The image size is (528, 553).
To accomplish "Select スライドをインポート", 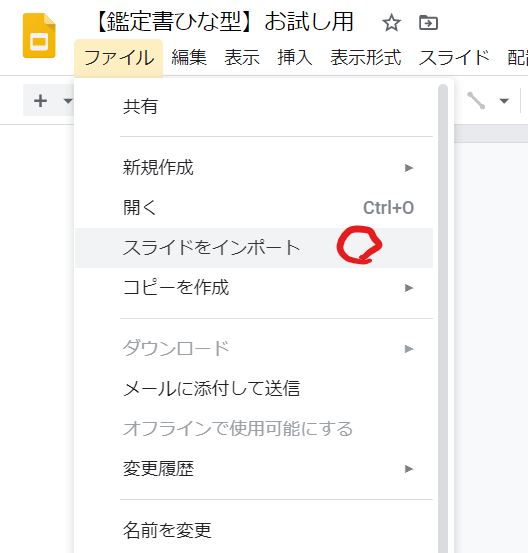I will click(254, 248).
